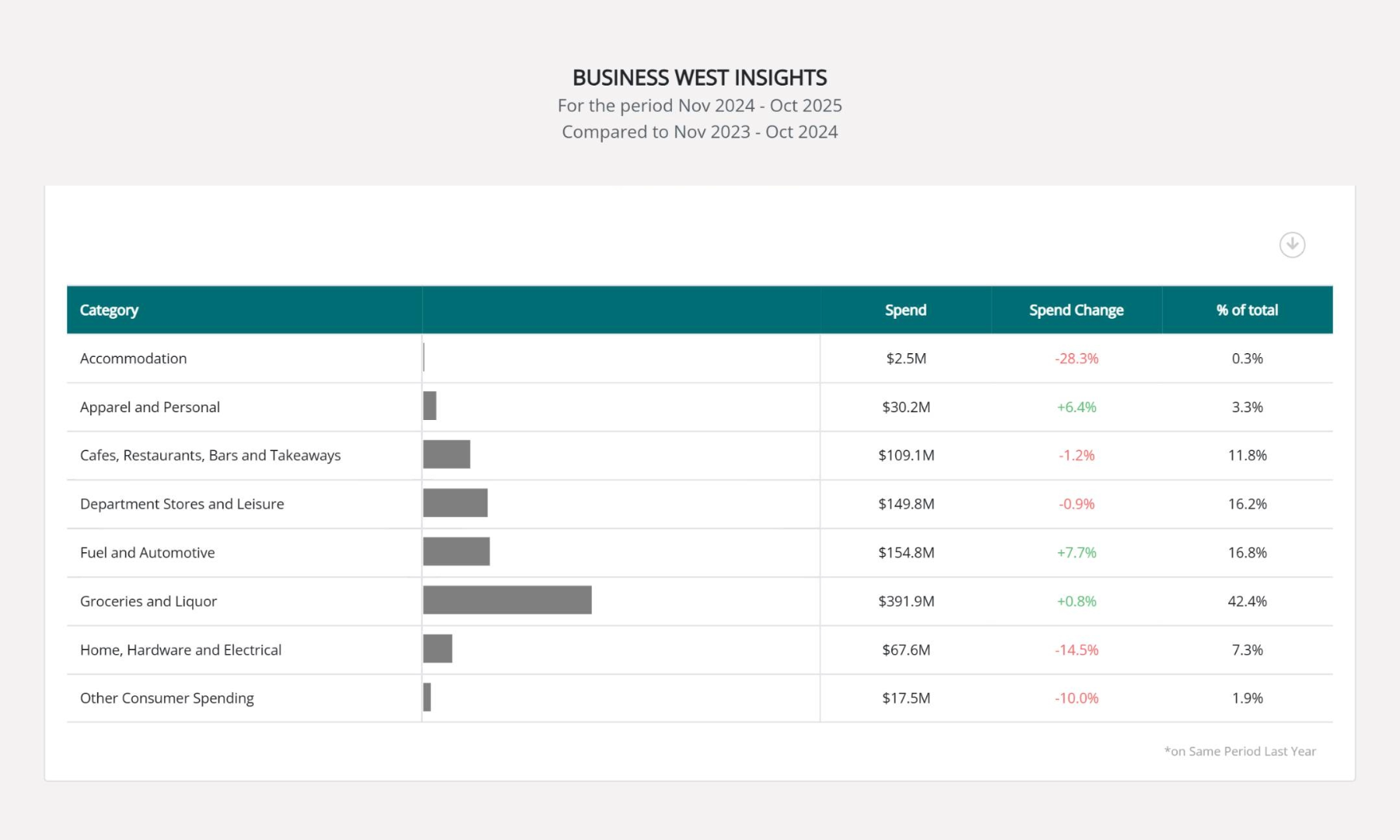The height and width of the screenshot is (840, 1400).
Task: Click the 42.4% of total value
Action: 1248,601
